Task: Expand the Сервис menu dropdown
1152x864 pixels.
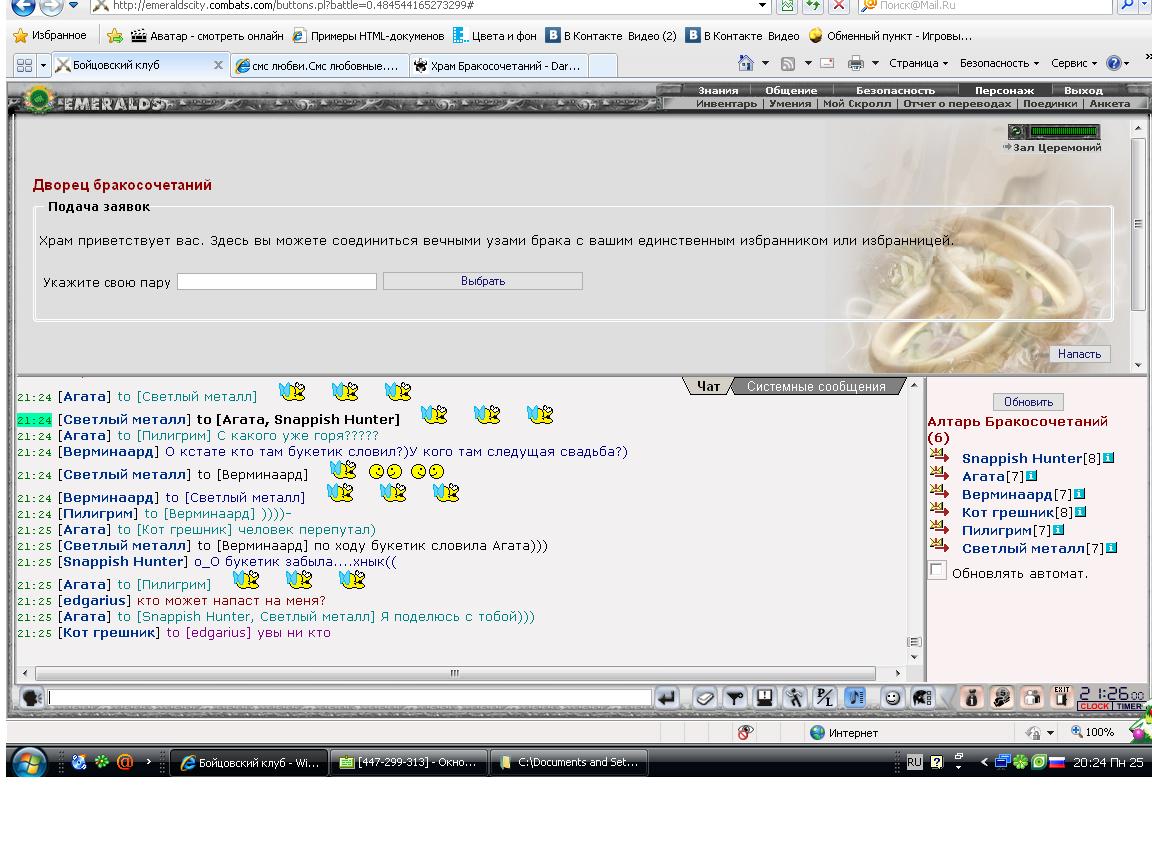Action: [1073, 63]
